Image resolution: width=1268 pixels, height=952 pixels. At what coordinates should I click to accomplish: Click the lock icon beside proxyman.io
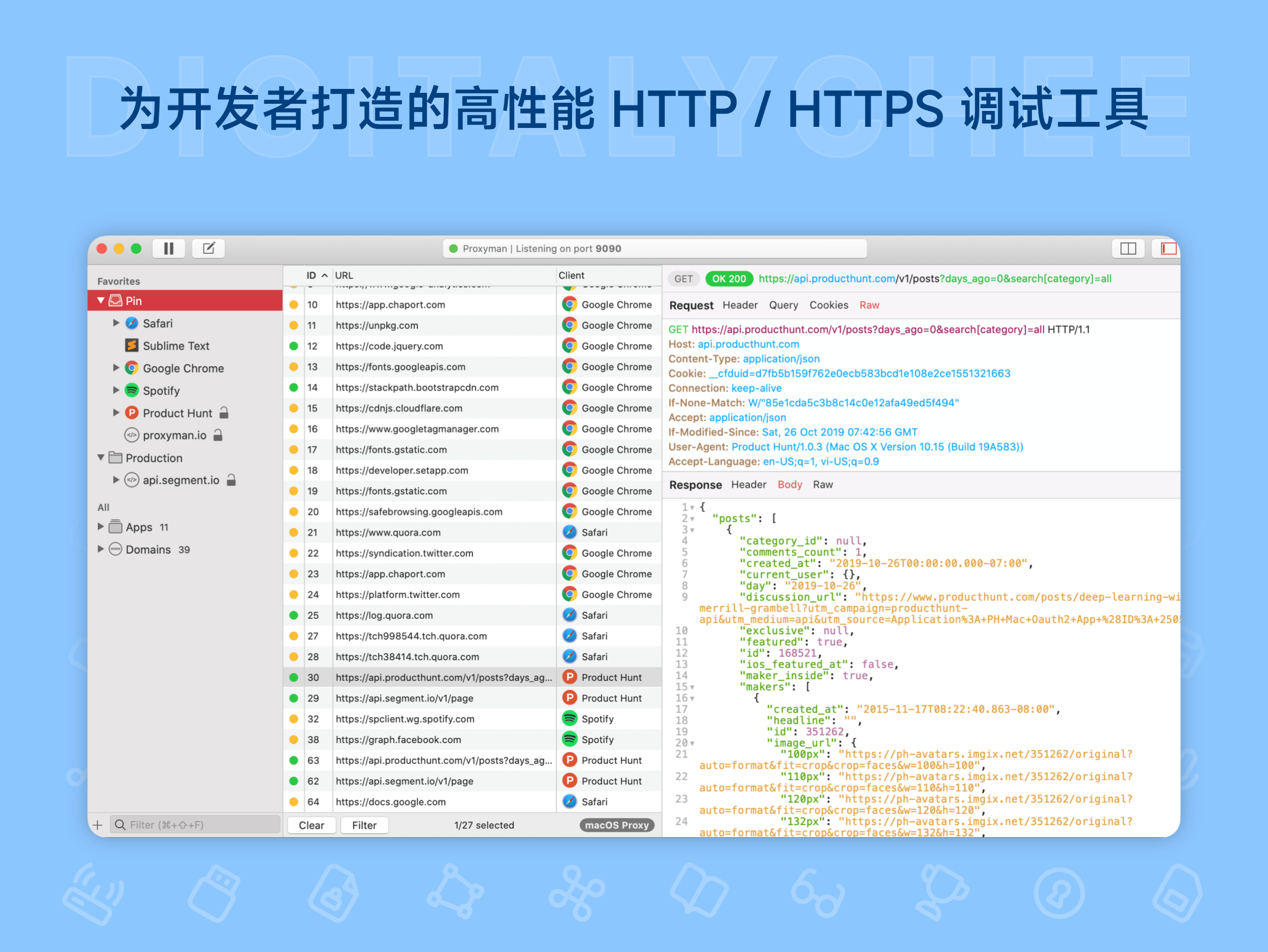click(218, 435)
